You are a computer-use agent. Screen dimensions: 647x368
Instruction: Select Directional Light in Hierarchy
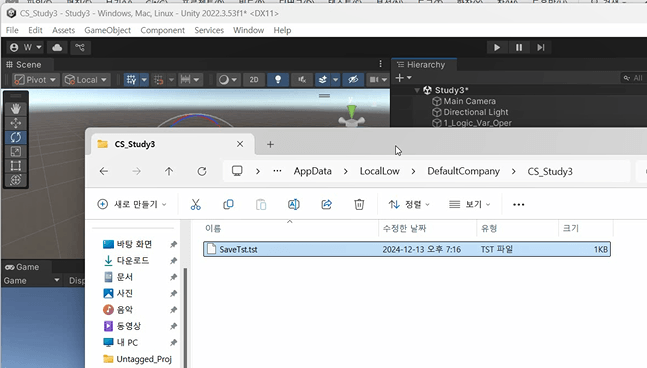(476, 112)
